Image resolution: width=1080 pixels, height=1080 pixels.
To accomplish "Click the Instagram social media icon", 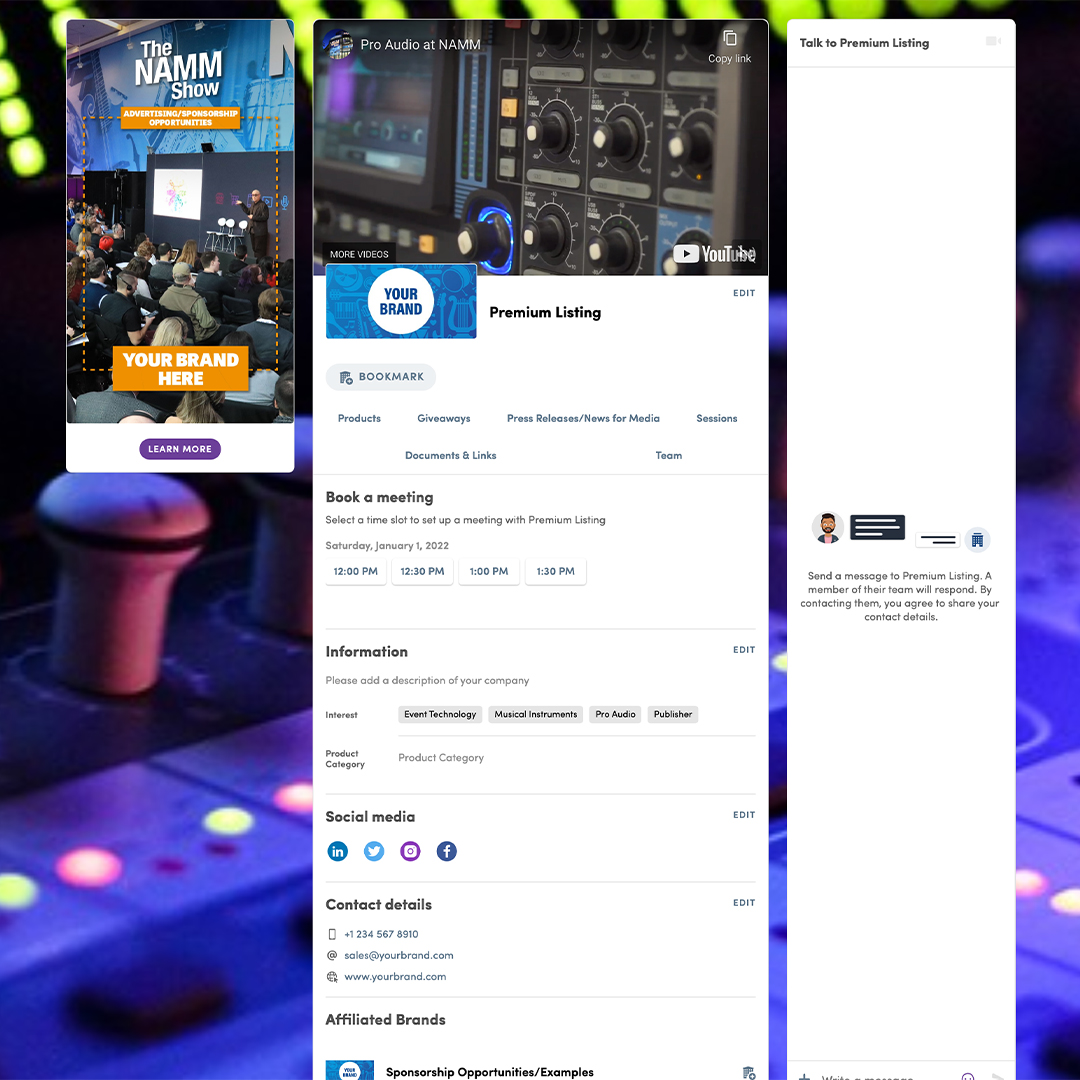I will click(410, 851).
